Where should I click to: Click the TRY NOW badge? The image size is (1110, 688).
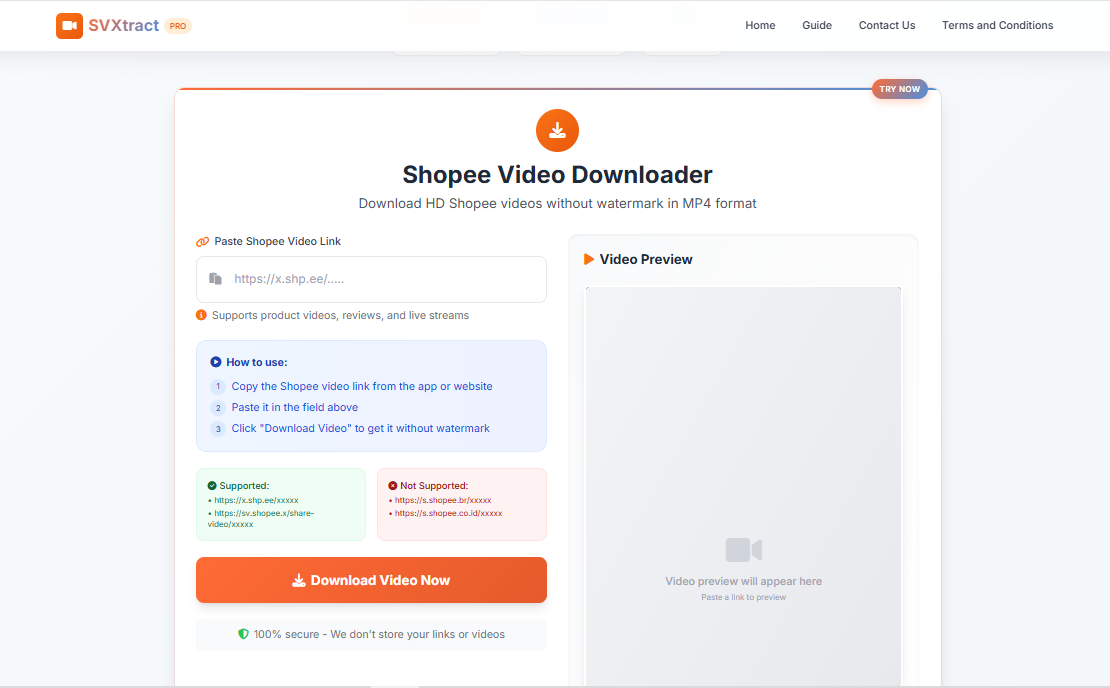tap(900, 89)
